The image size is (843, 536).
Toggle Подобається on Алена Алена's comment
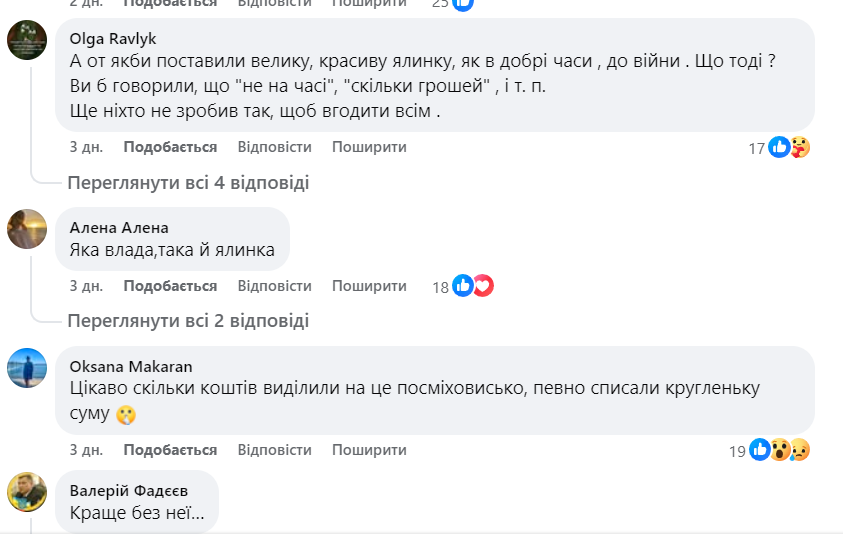[170, 286]
